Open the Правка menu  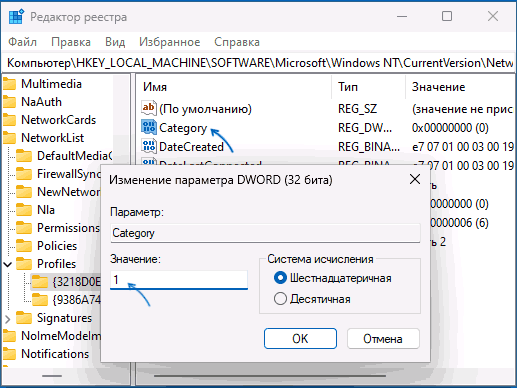71,42
